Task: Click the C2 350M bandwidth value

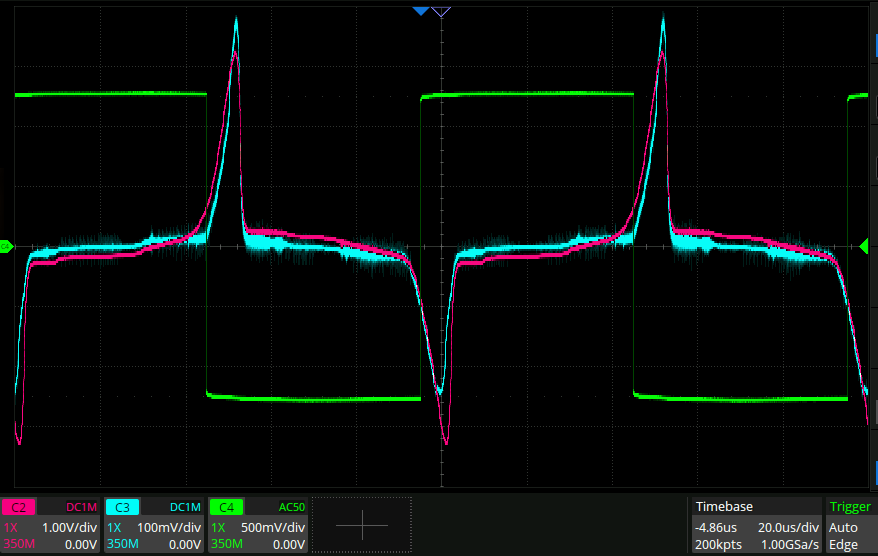Action: [x=19, y=544]
